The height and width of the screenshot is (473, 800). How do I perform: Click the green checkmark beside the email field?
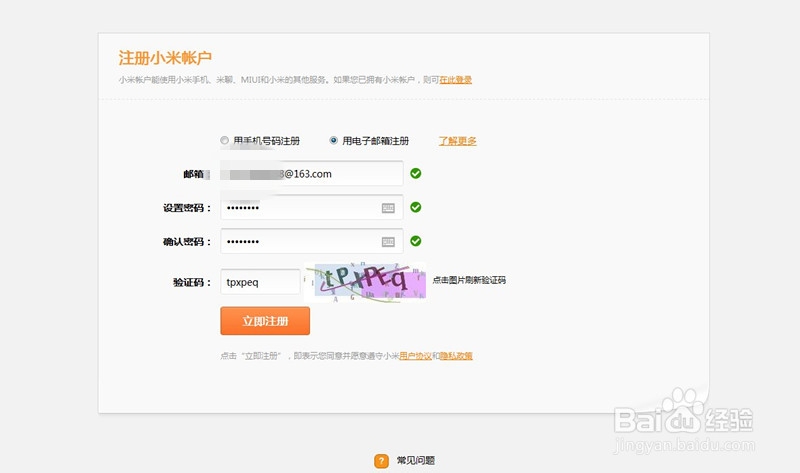click(416, 173)
